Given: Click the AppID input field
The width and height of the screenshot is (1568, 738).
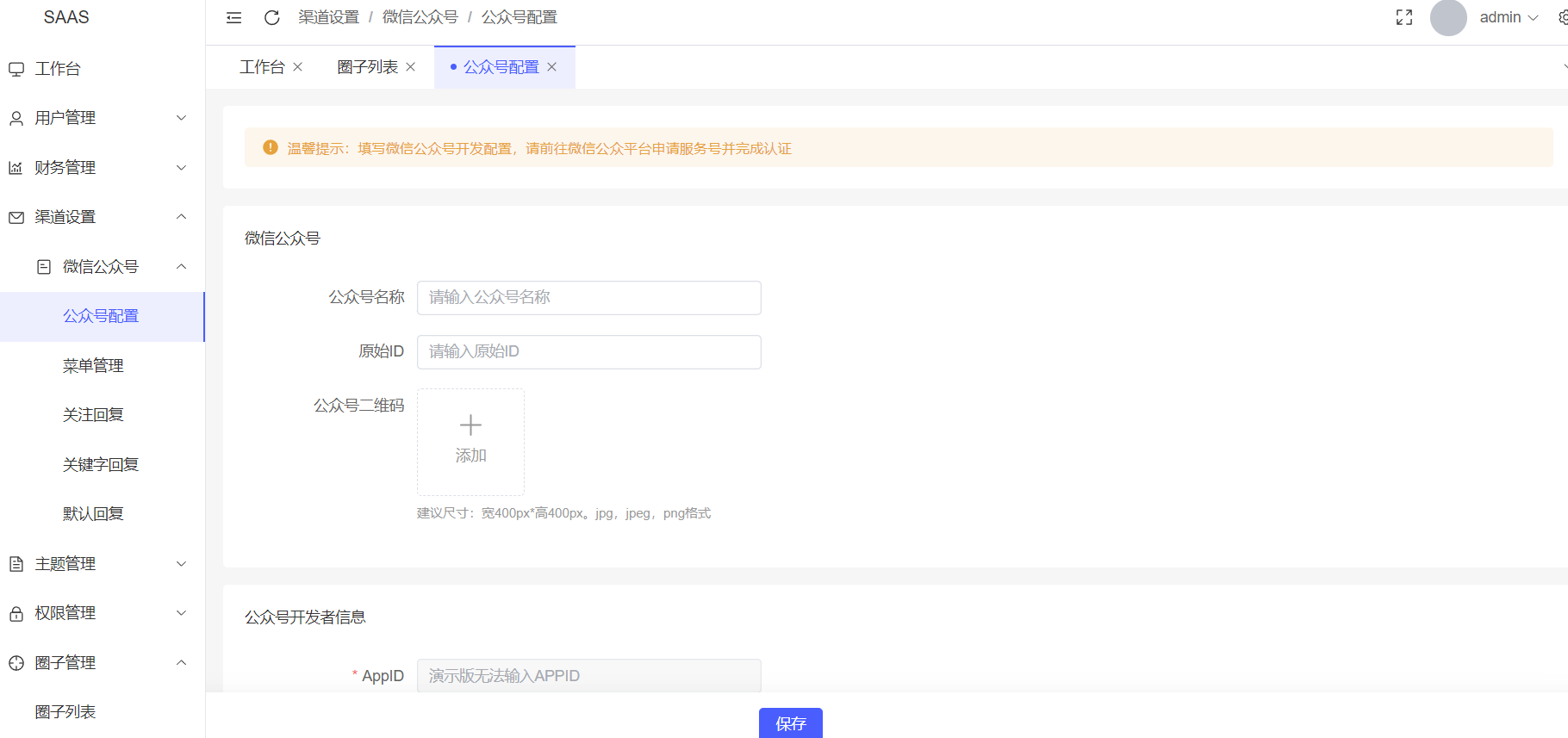Looking at the screenshot, I should (589, 676).
